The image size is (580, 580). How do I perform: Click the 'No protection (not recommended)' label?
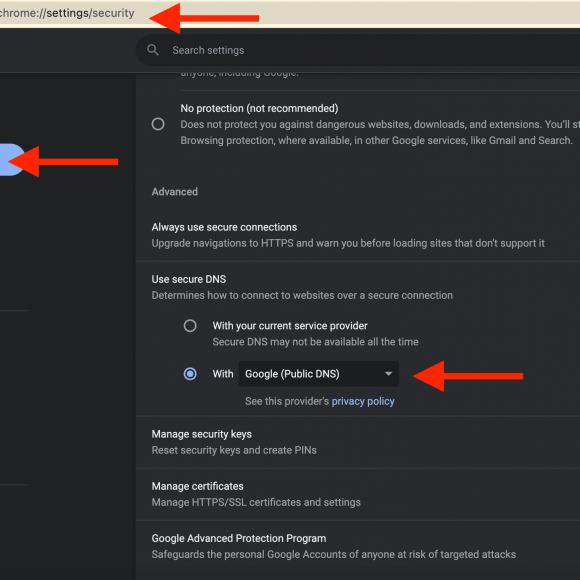click(259, 108)
